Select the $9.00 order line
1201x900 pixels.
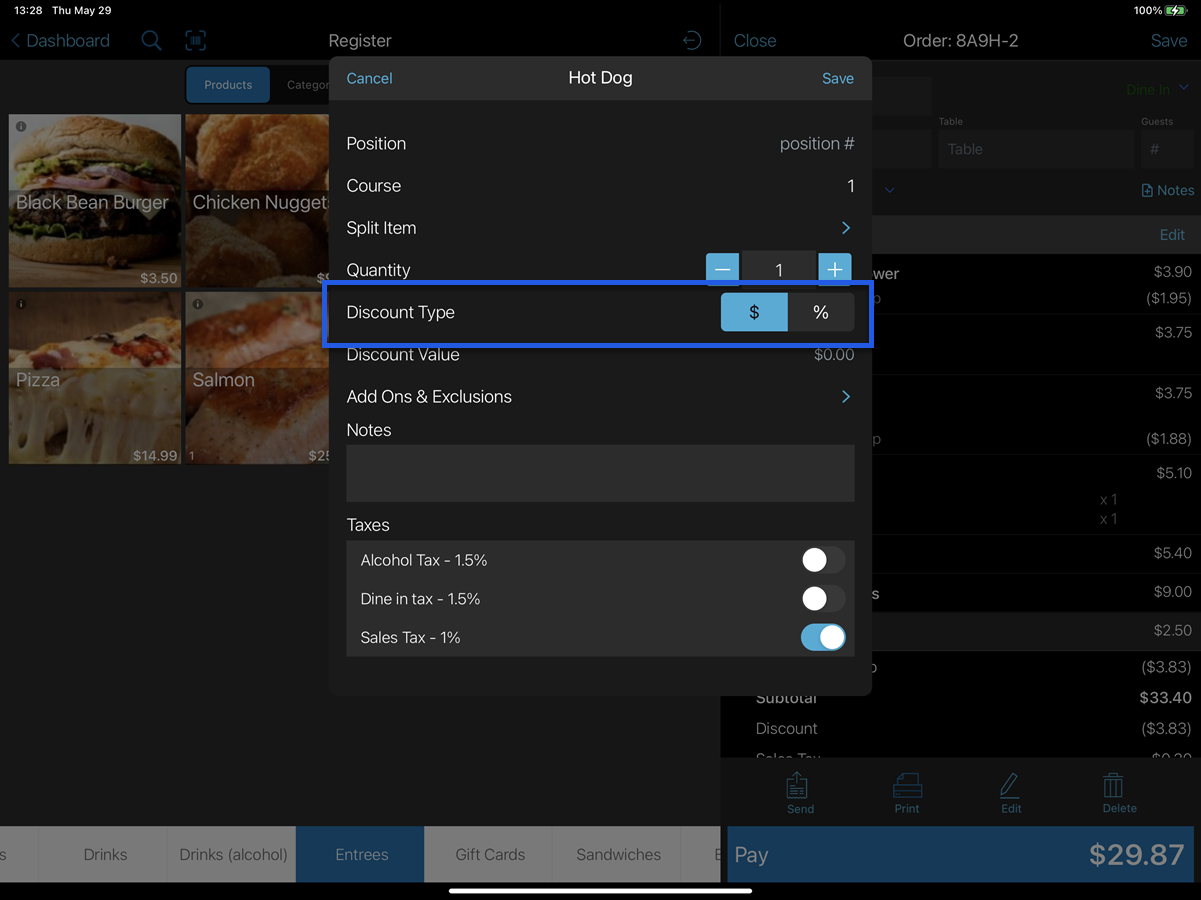click(1034, 592)
